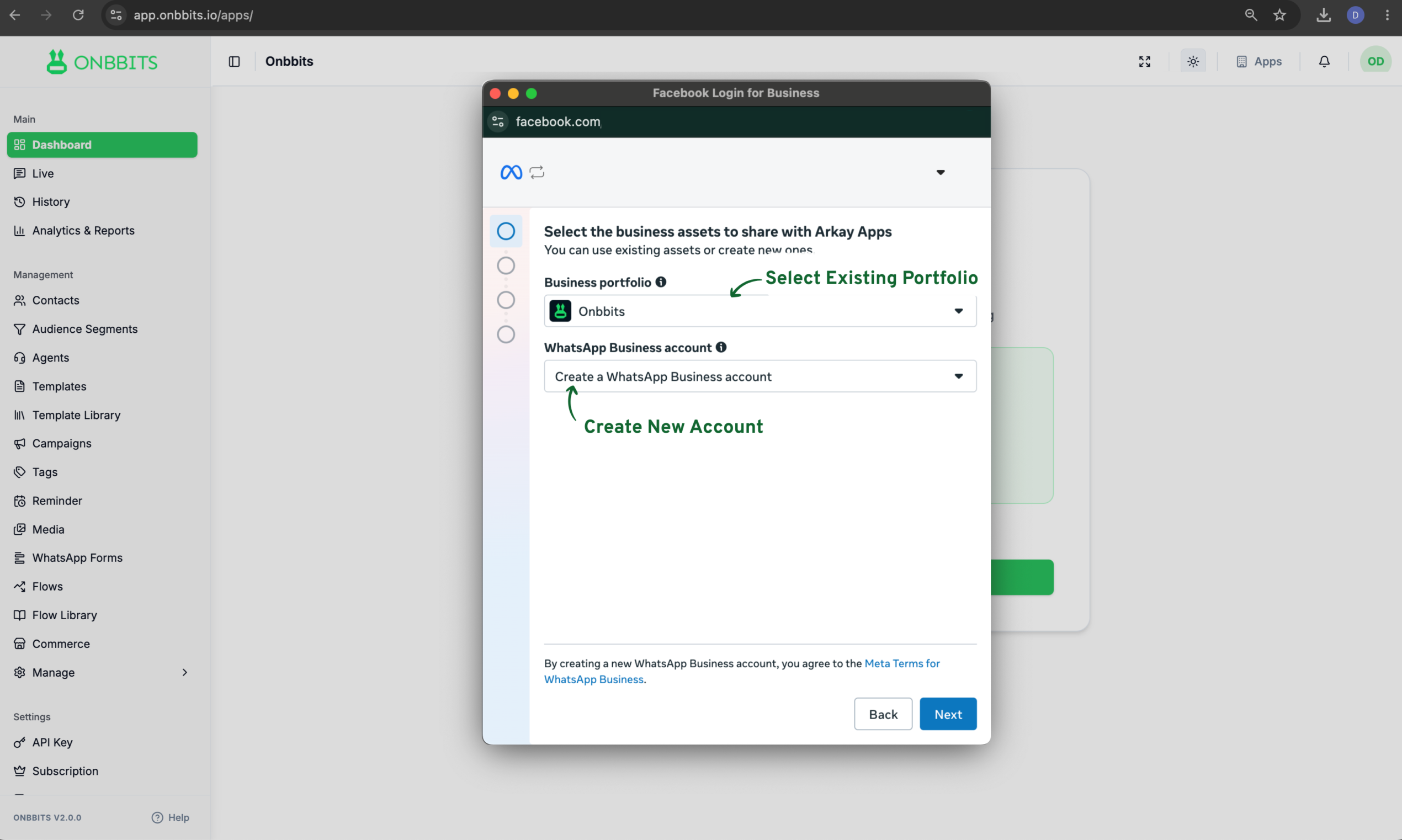Viewport: 1402px width, 840px height.
Task: Click the Tags icon
Action: point(20,472)
